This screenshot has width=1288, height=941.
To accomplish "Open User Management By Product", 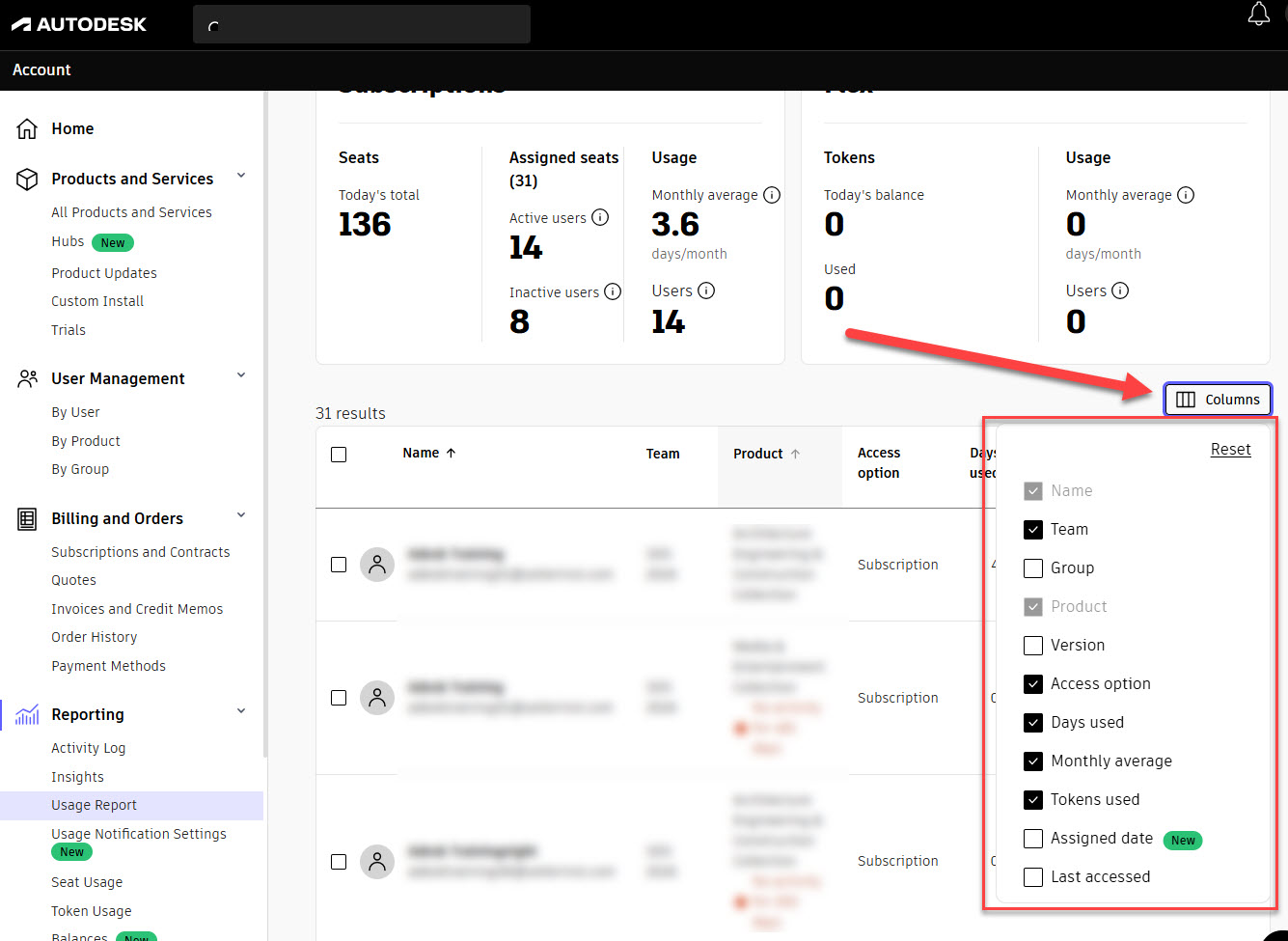I will (86, 441).
